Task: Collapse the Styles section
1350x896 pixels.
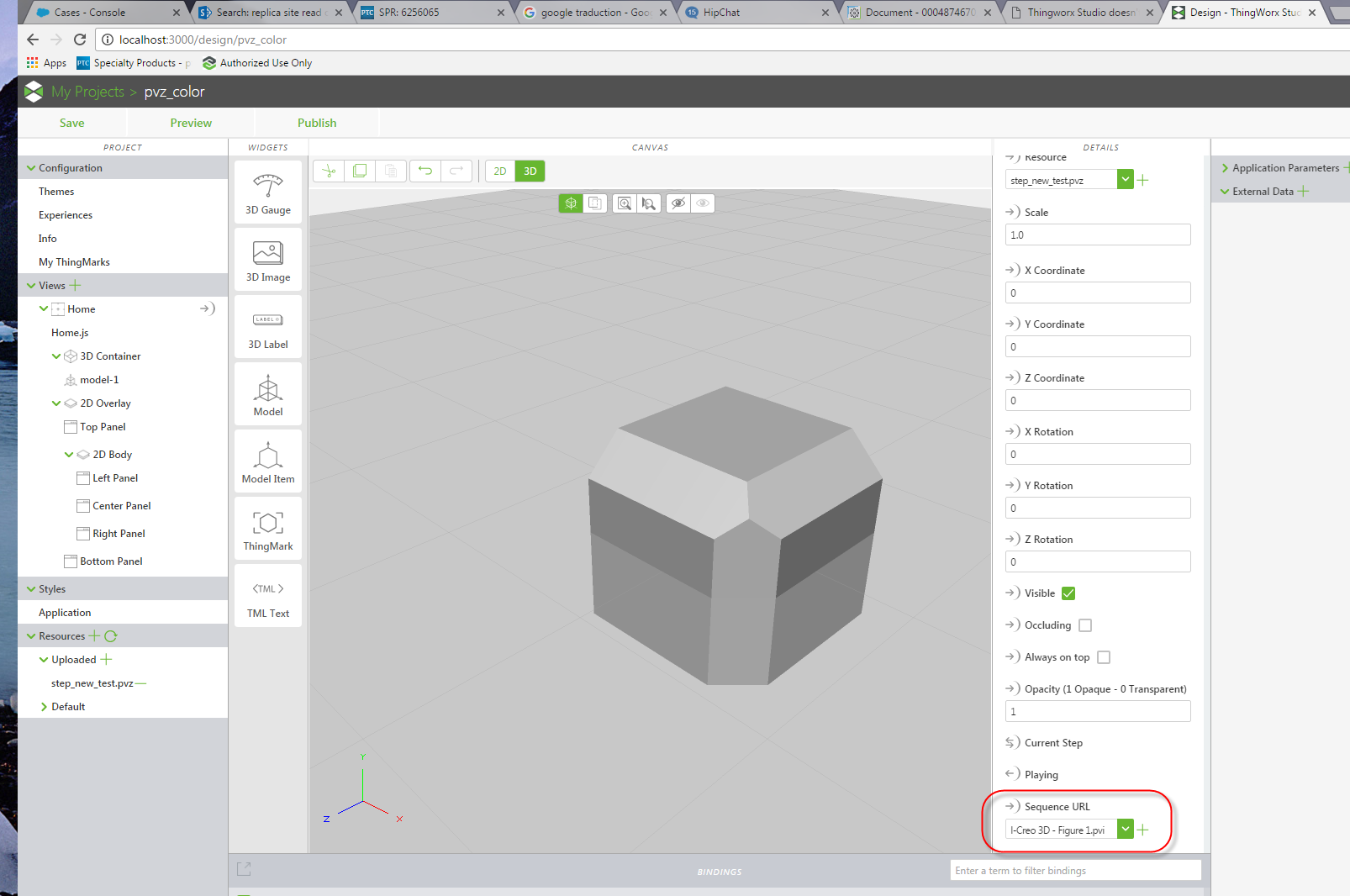Action: [31, 589]
